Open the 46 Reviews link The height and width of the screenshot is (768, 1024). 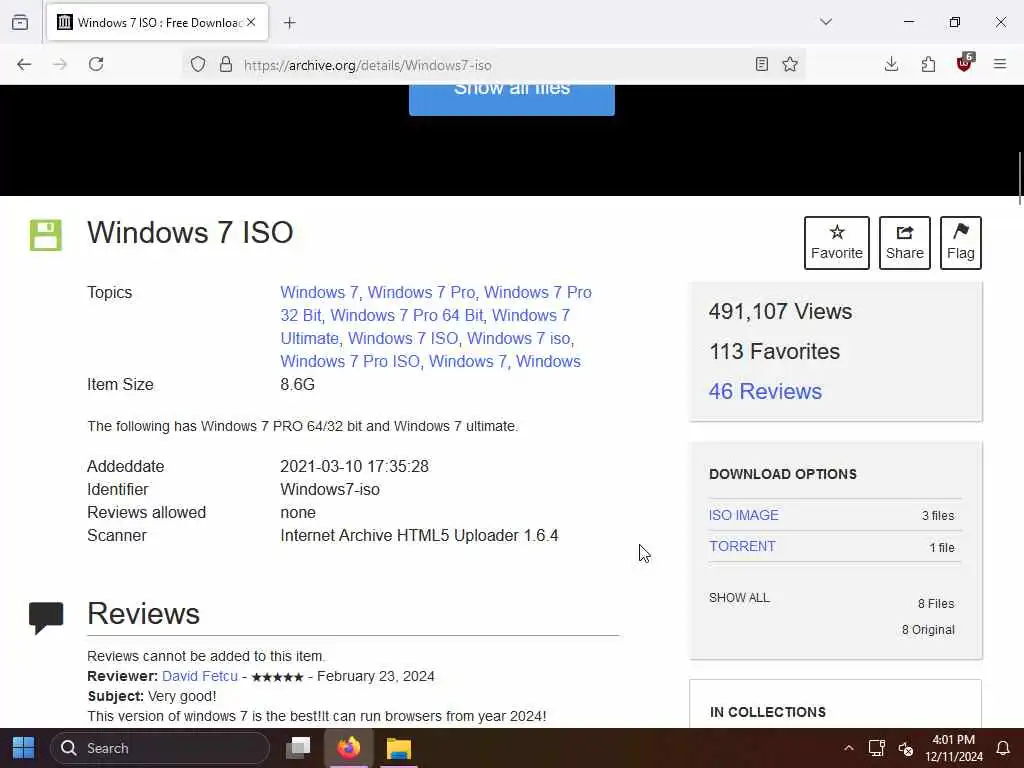pyautogui.click(x=765, y=391)
